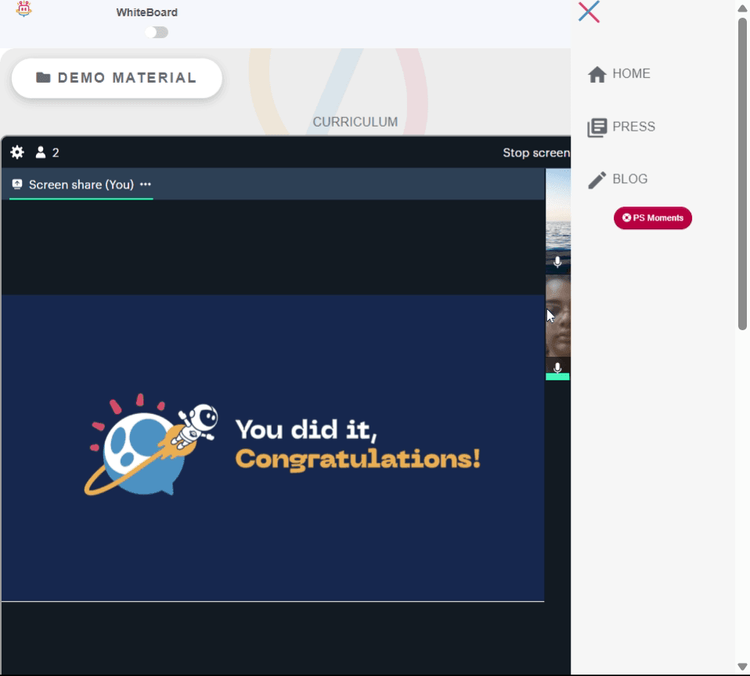
Task: Open the three-dot menu on Screen share
Action: point(145,184)
